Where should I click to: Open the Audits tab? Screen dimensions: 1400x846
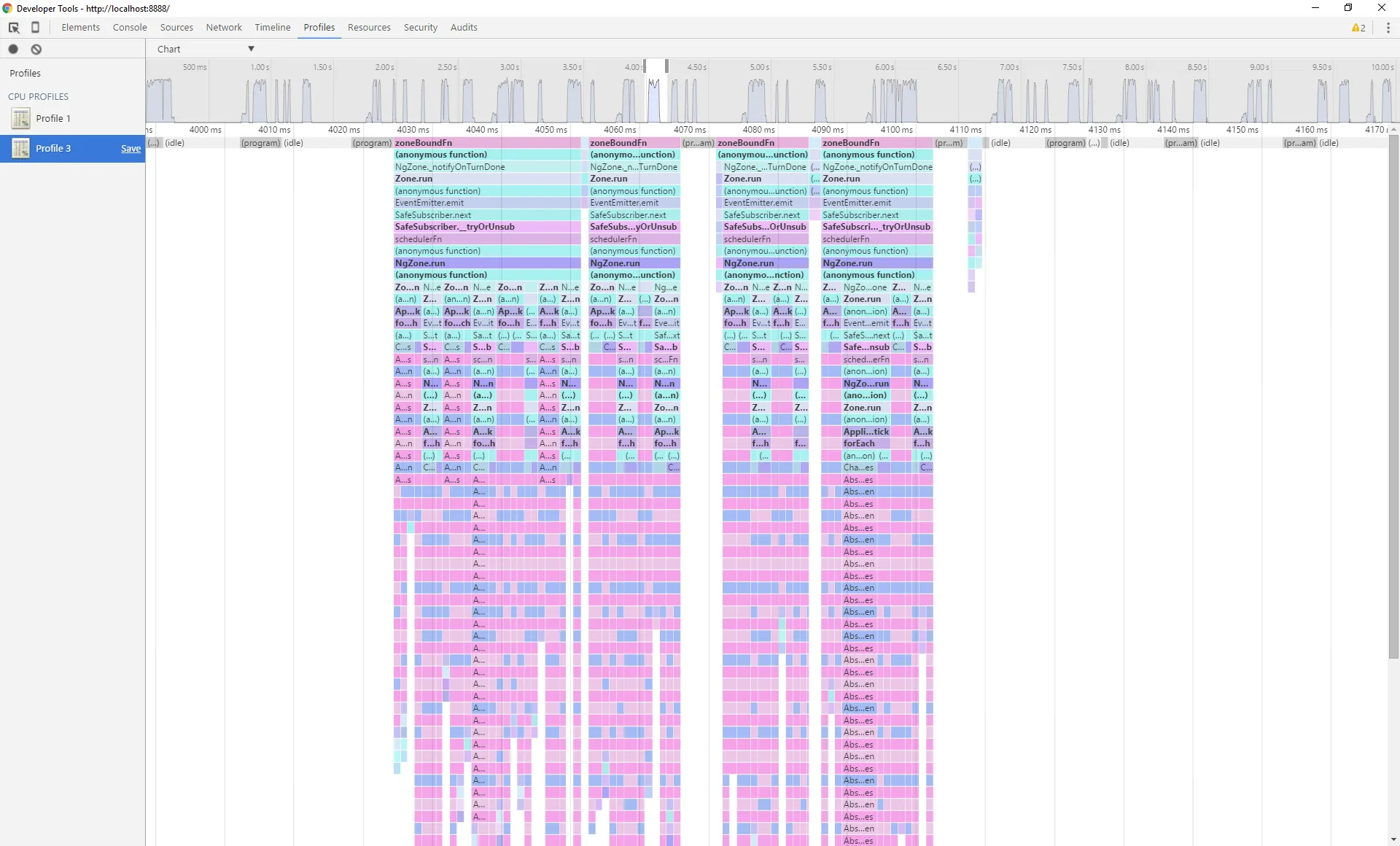464,28
